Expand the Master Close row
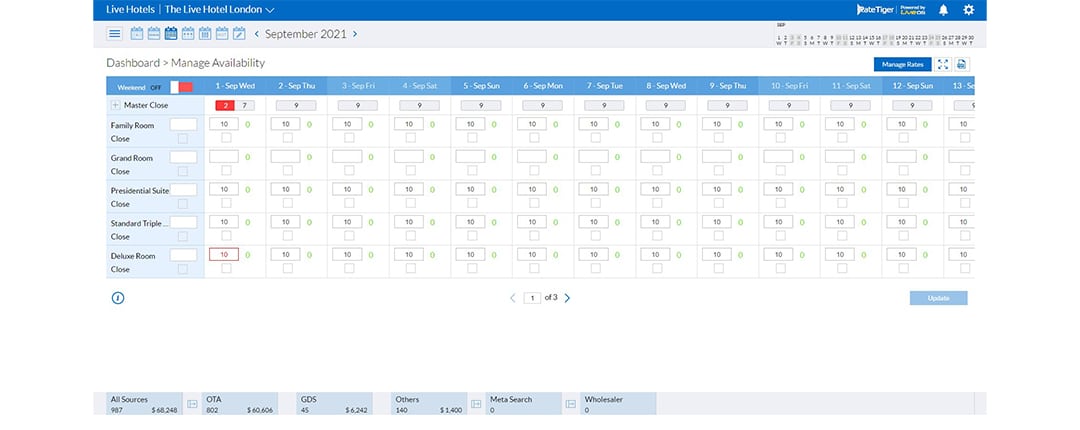This screenshot has width=1080, height=430. [x=115, y=105]
